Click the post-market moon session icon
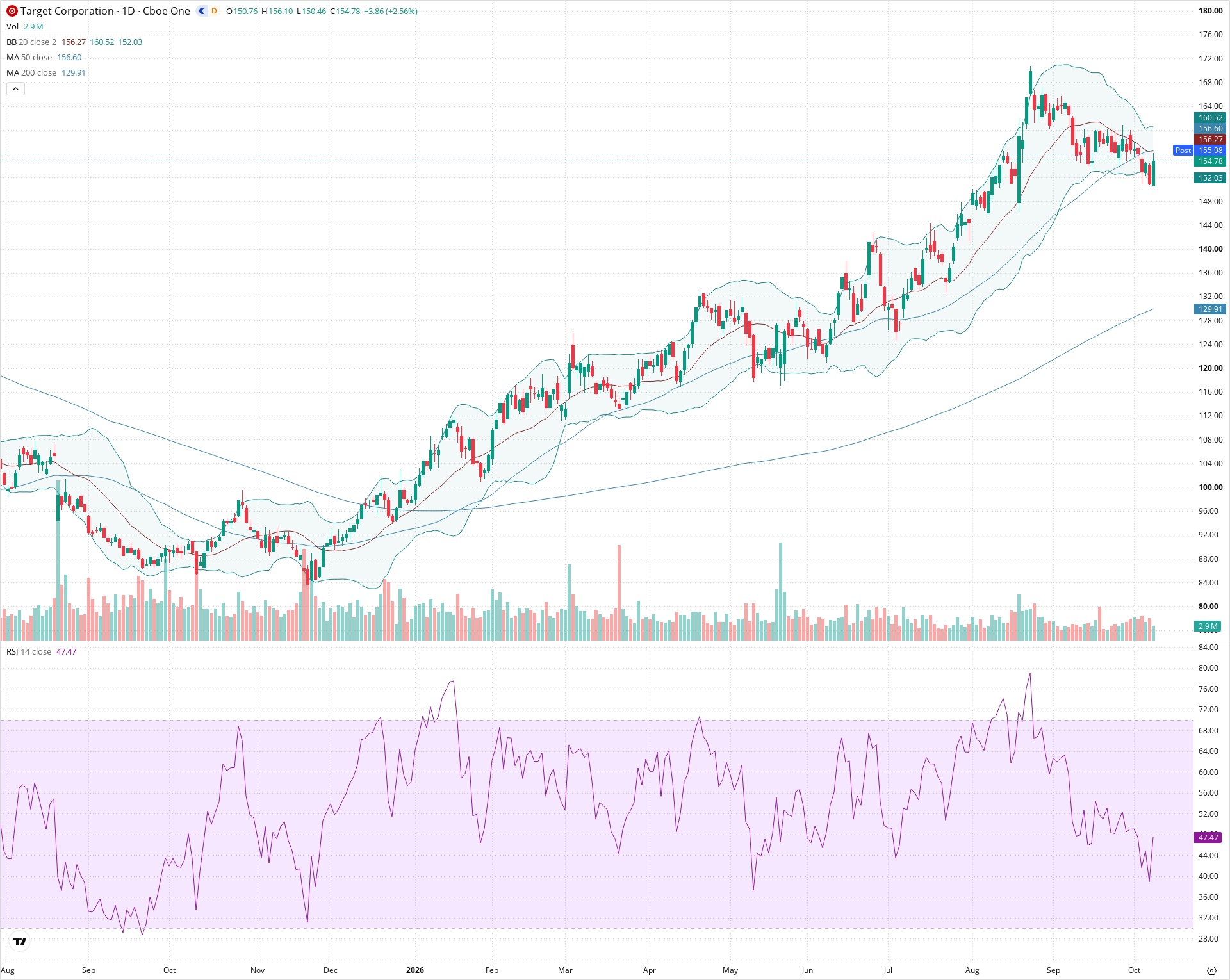 click(x=202, y=11)
